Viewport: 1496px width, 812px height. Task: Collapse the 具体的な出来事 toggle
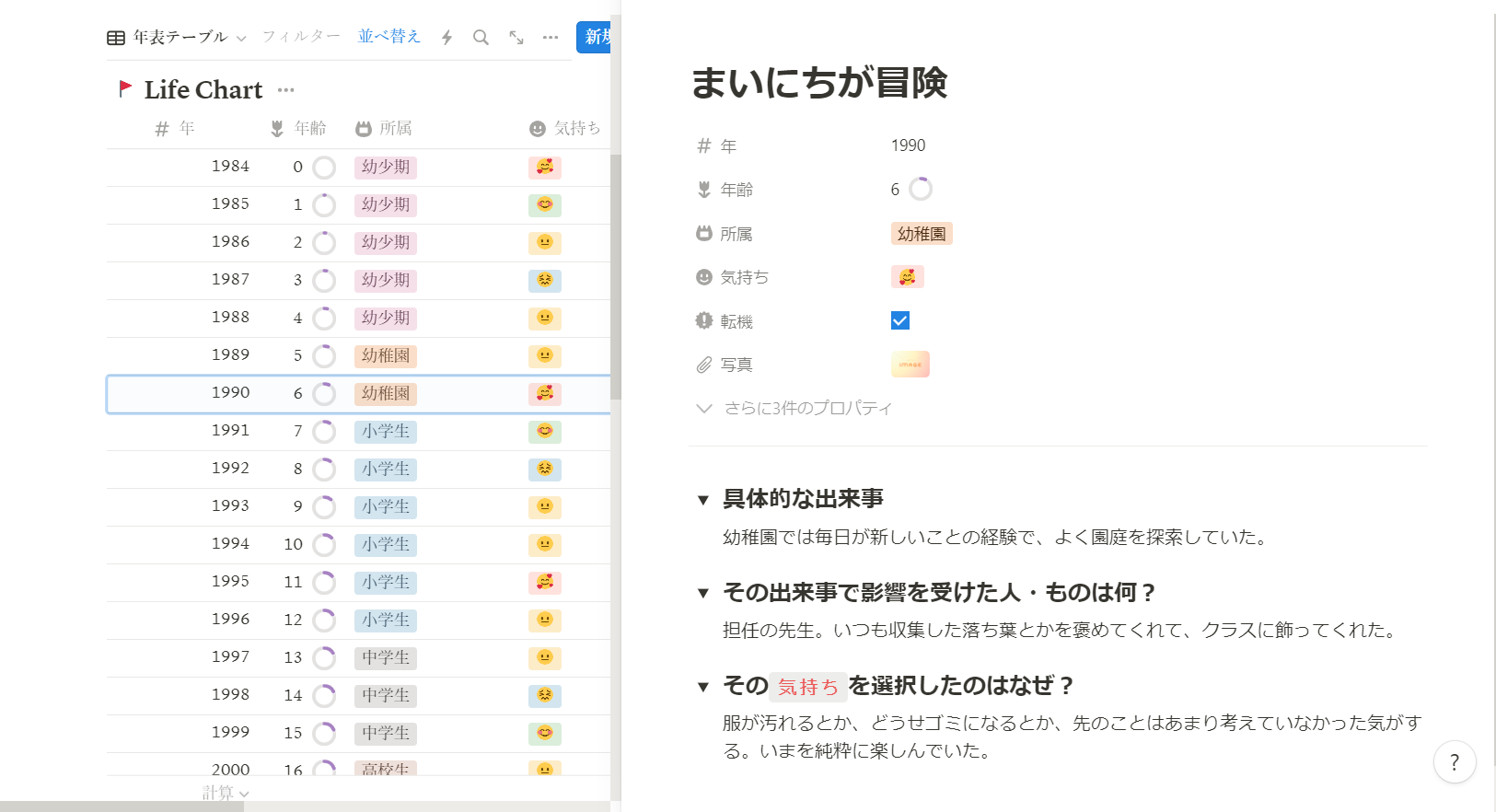point(703,500)
